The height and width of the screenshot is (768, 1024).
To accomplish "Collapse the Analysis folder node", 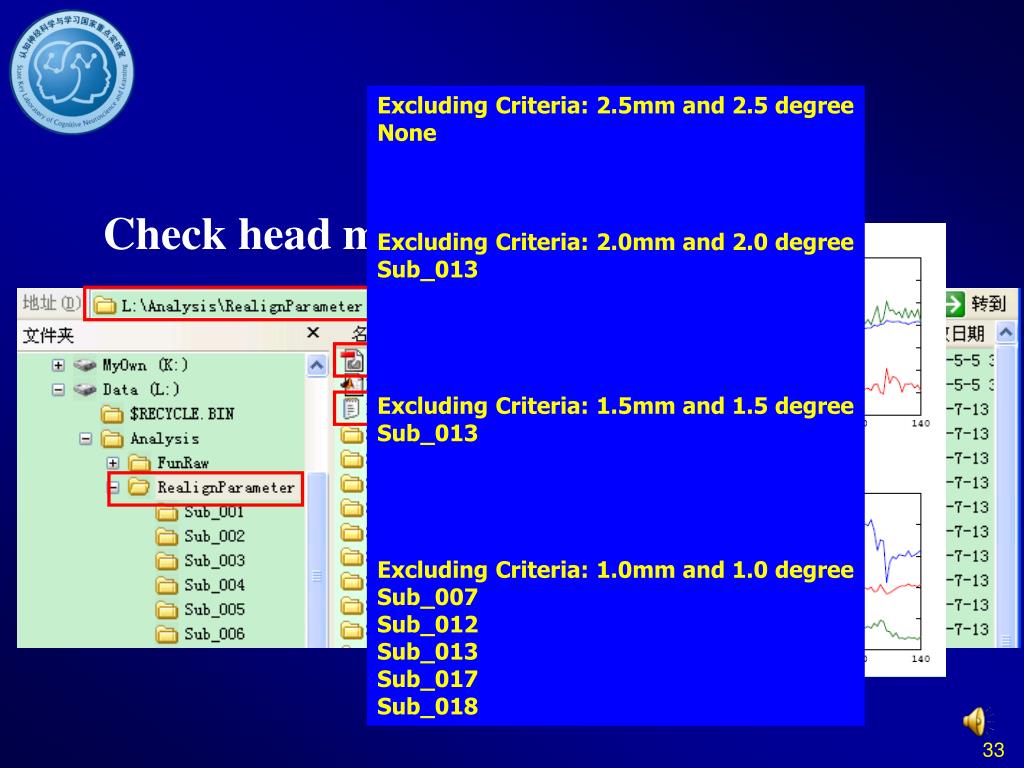I will pyautogui.click(x=86, y=439).
